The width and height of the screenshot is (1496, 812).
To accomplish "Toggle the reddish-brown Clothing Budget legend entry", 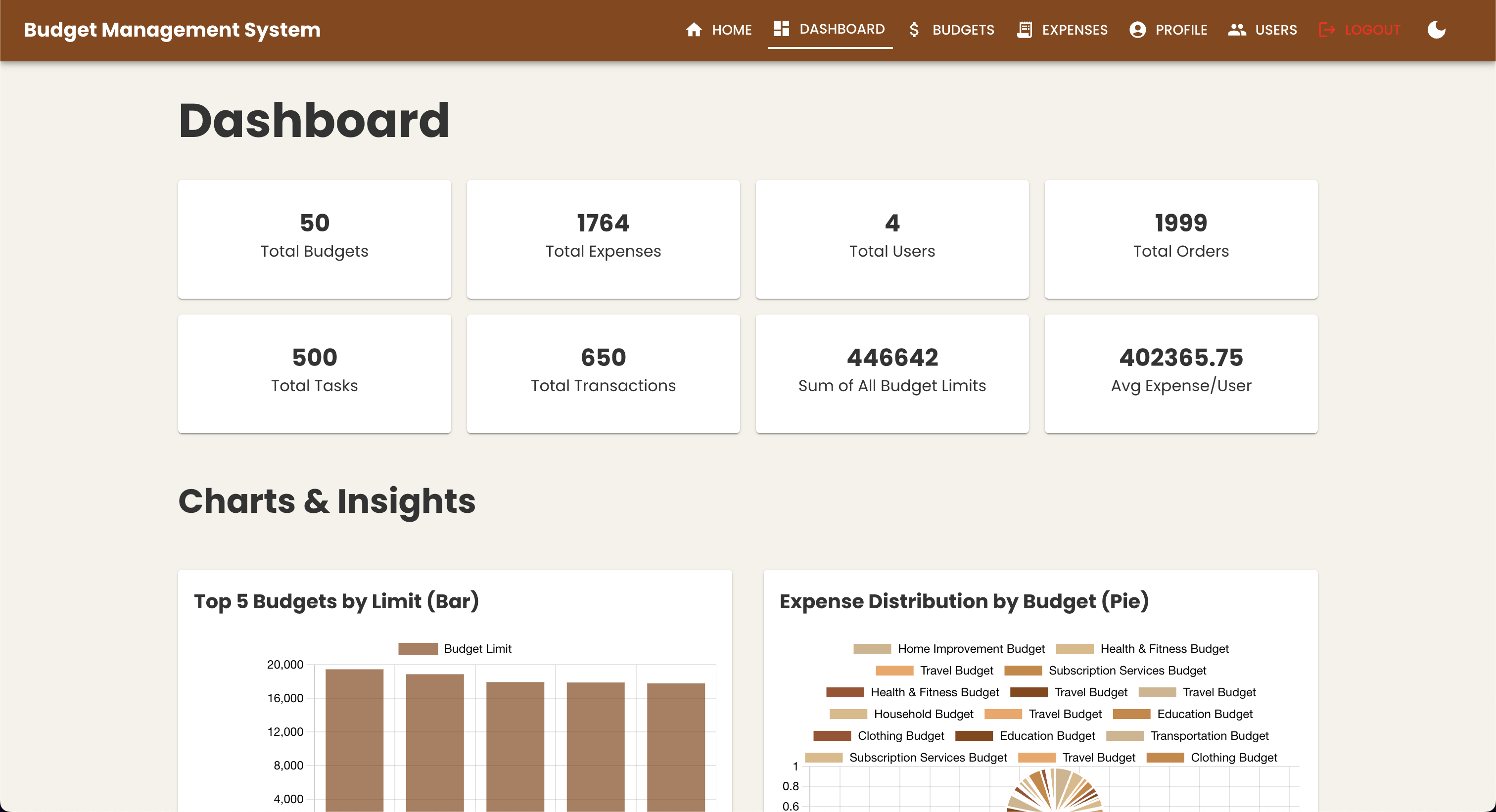I will pyautogui.click(x=879, y=735).
